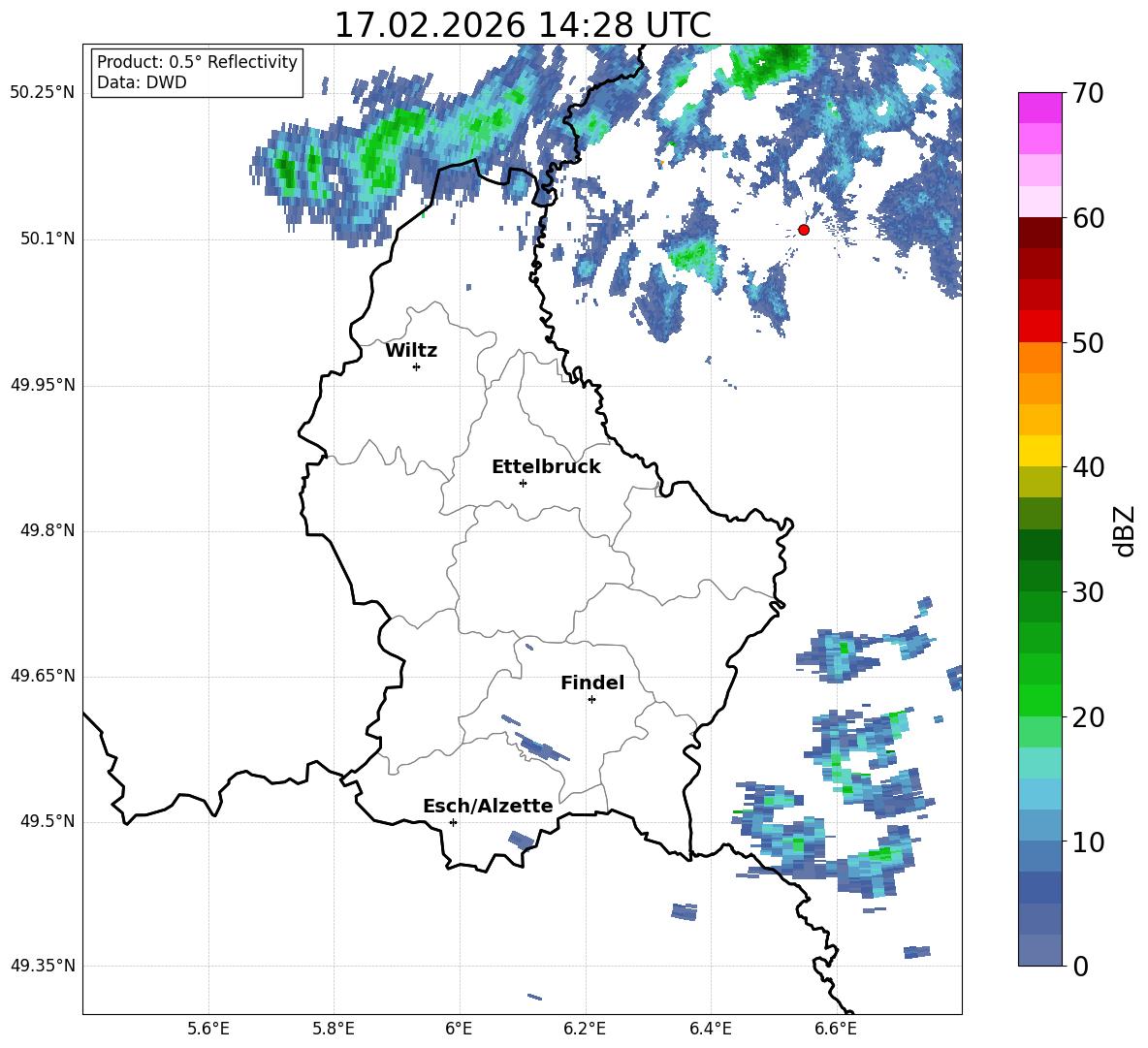
Task: Click the Findel city label
Action: (592, 683)
